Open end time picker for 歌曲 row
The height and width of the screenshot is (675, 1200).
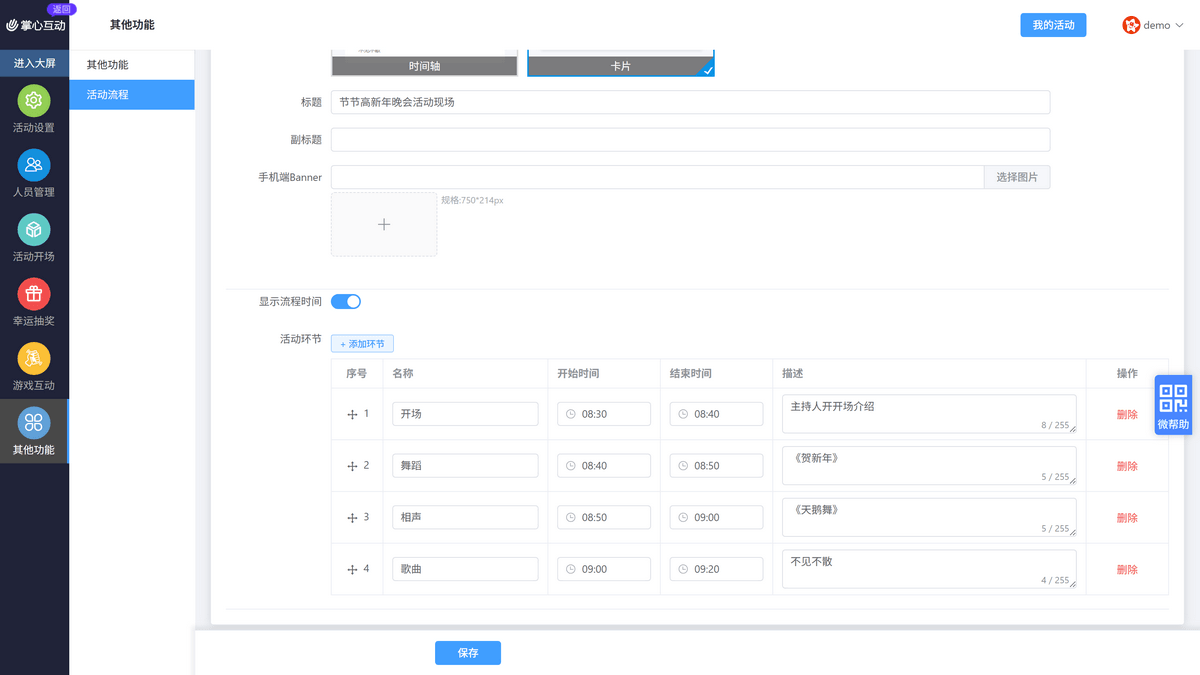pos(716,569)
